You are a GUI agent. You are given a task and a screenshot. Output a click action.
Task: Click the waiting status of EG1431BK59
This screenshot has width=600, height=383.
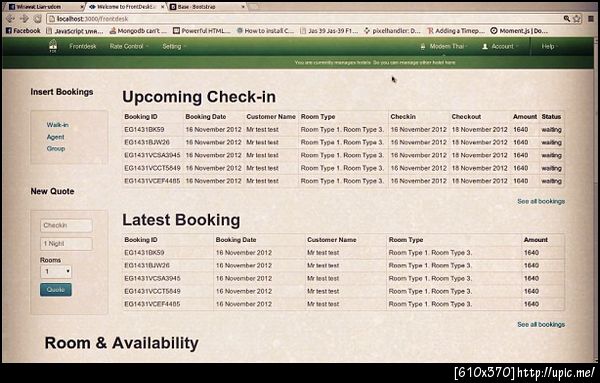[551, 130]
